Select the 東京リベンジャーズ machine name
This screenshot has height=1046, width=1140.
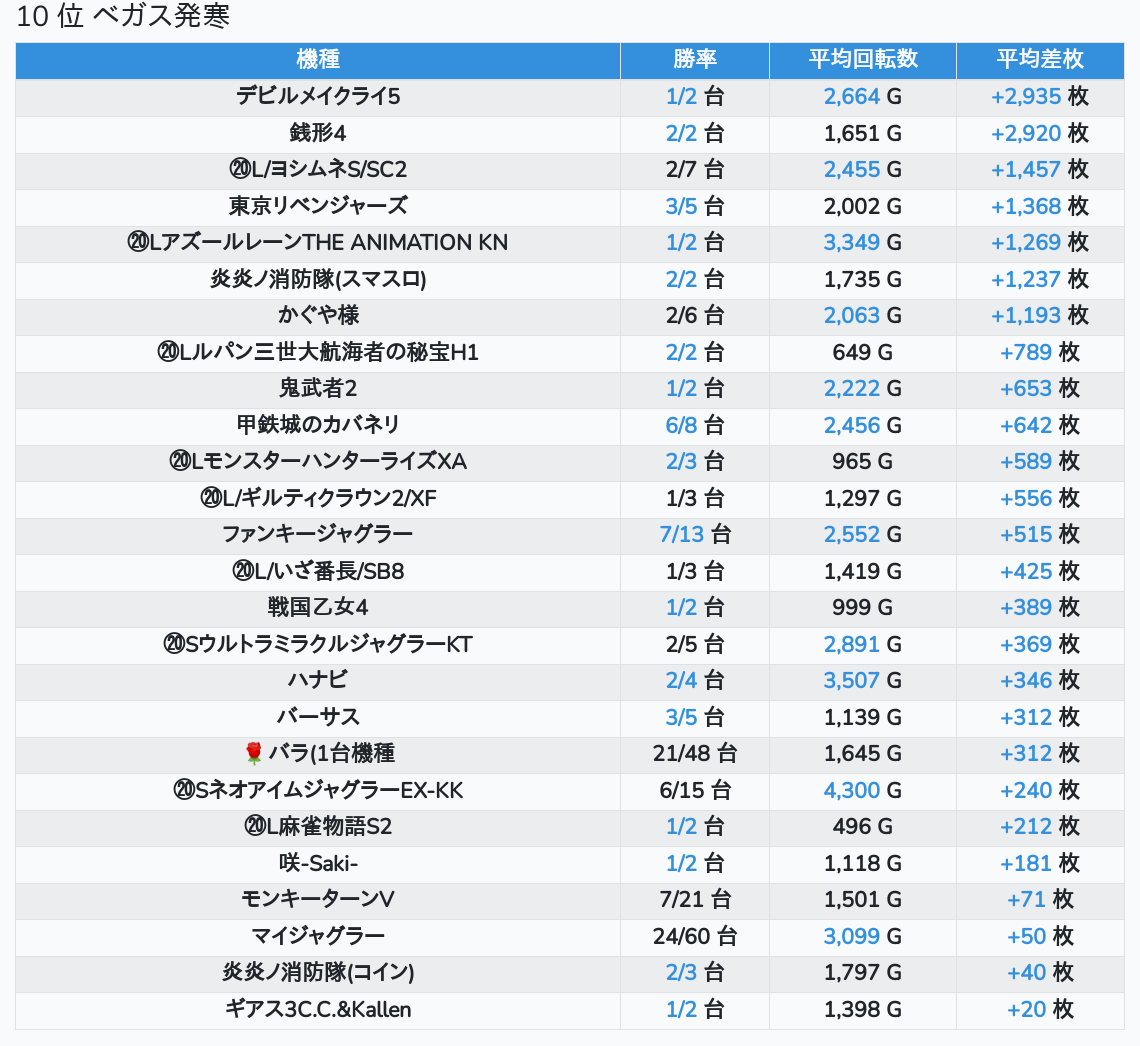pyautogui.click(x=318, y=206)
